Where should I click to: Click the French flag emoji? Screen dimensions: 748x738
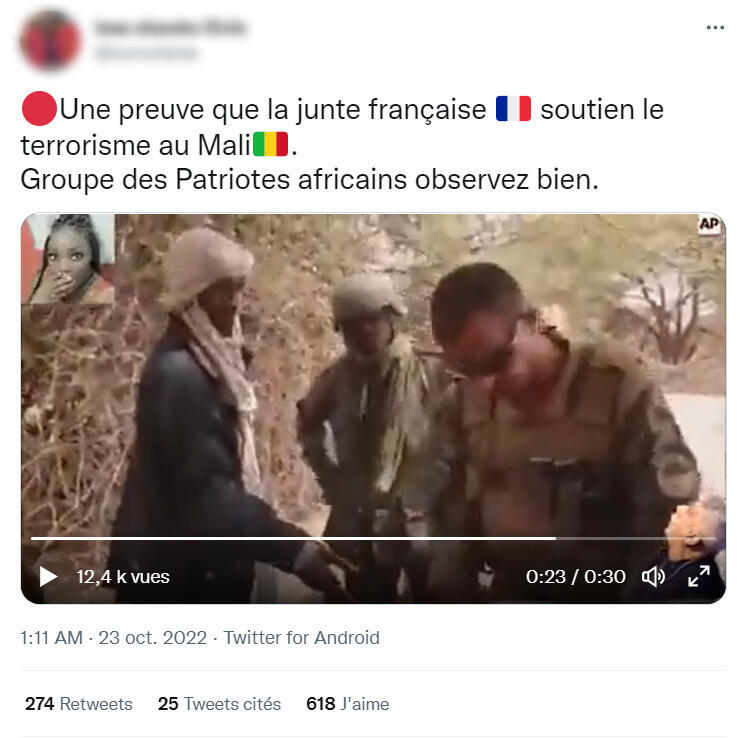(x=513, y=109)
